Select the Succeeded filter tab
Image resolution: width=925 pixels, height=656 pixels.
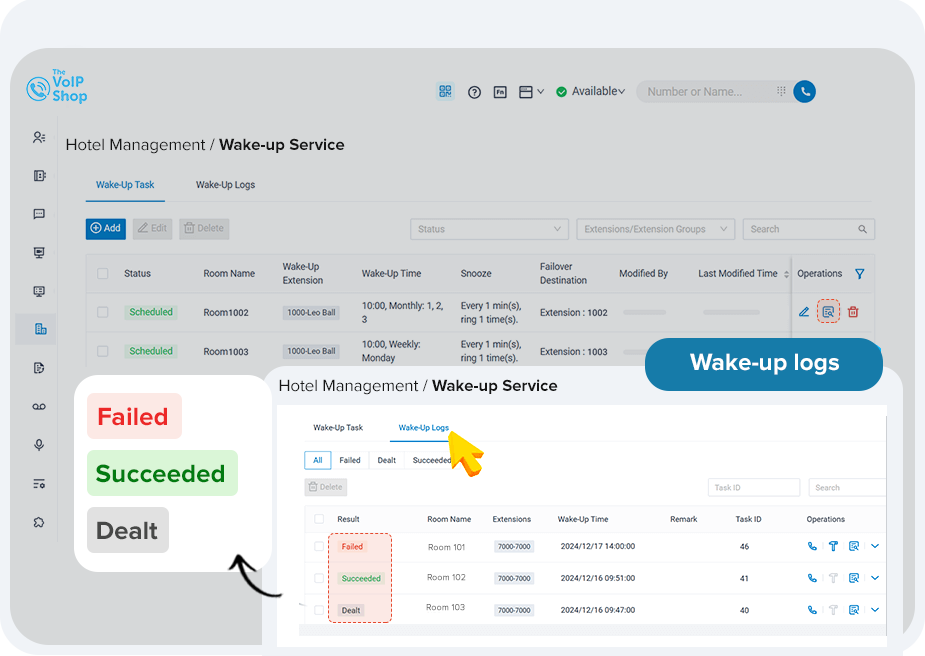point(432,460)
